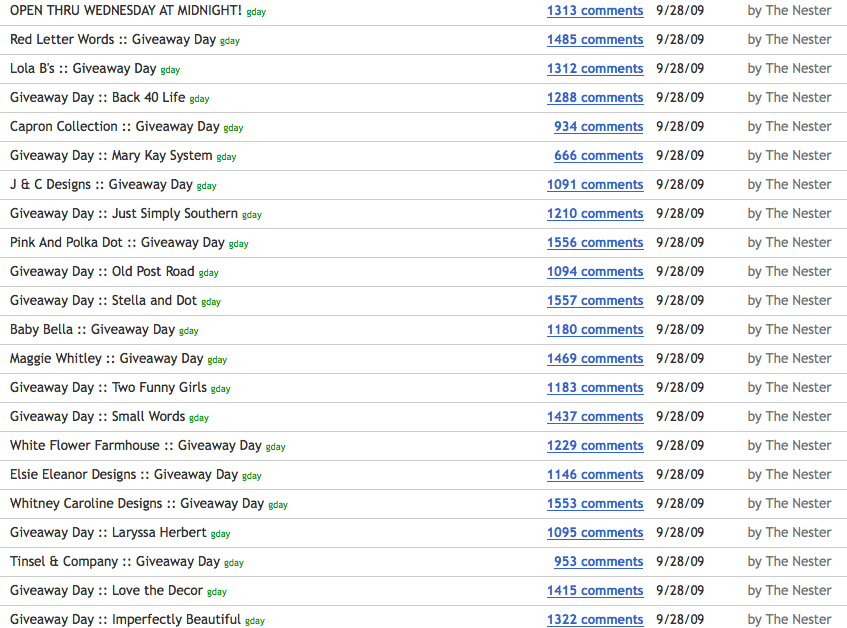The width and height of the screenshot is (847, 628).
Task: Click 9/28/09 date in Old Post Road row
Action: pos(680,272)
